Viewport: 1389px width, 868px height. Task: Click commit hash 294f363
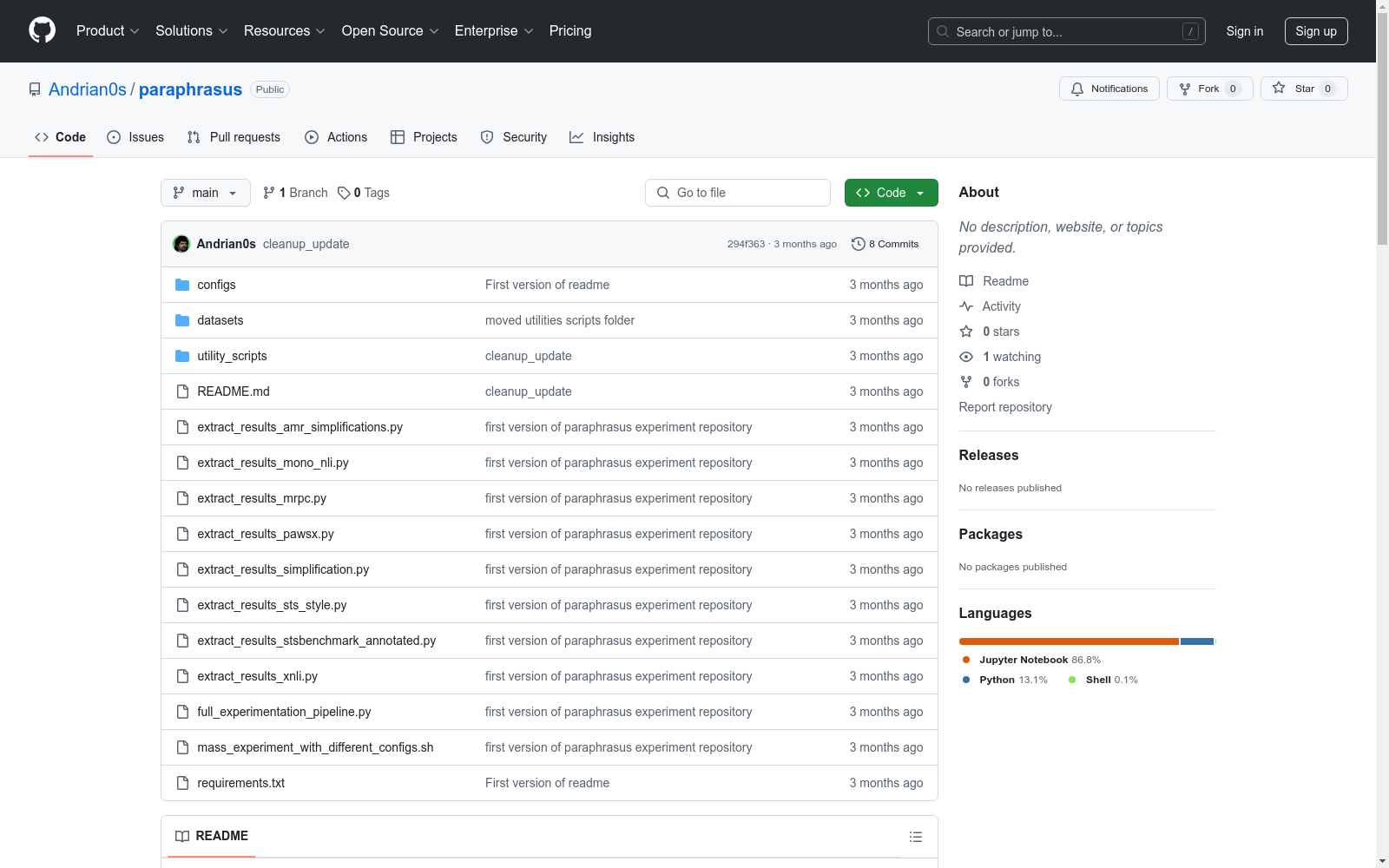[x=747, y=244]
